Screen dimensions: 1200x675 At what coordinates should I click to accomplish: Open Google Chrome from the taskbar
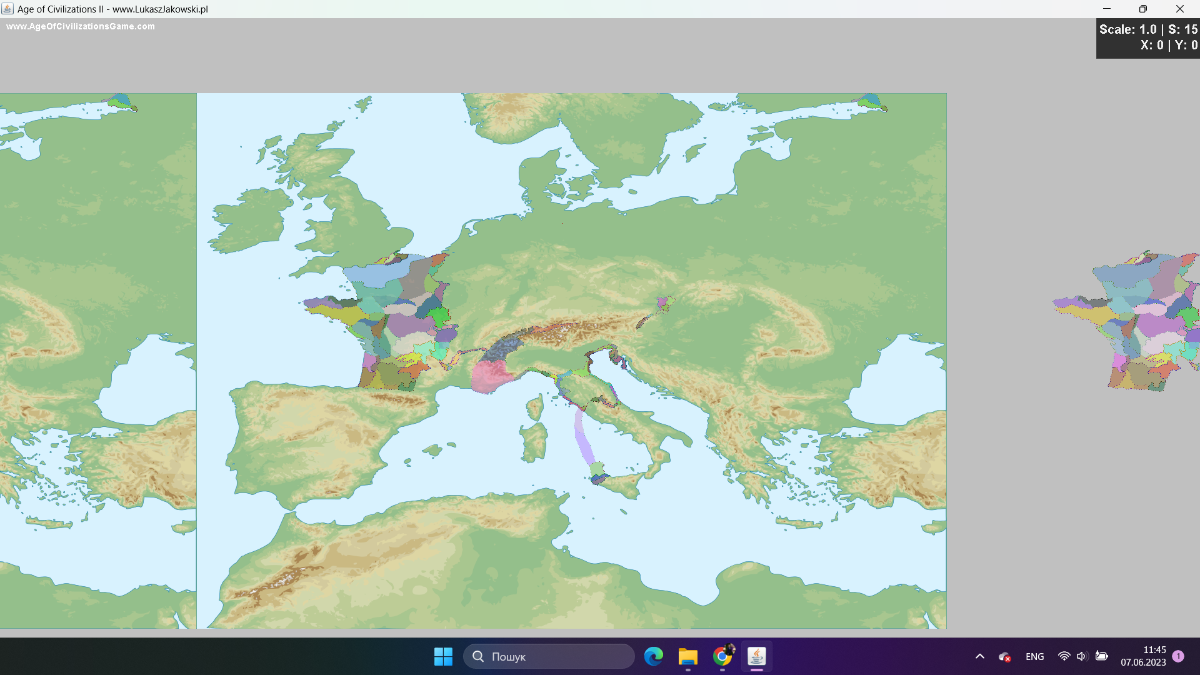pyautogui.click(x=722, y=657)
